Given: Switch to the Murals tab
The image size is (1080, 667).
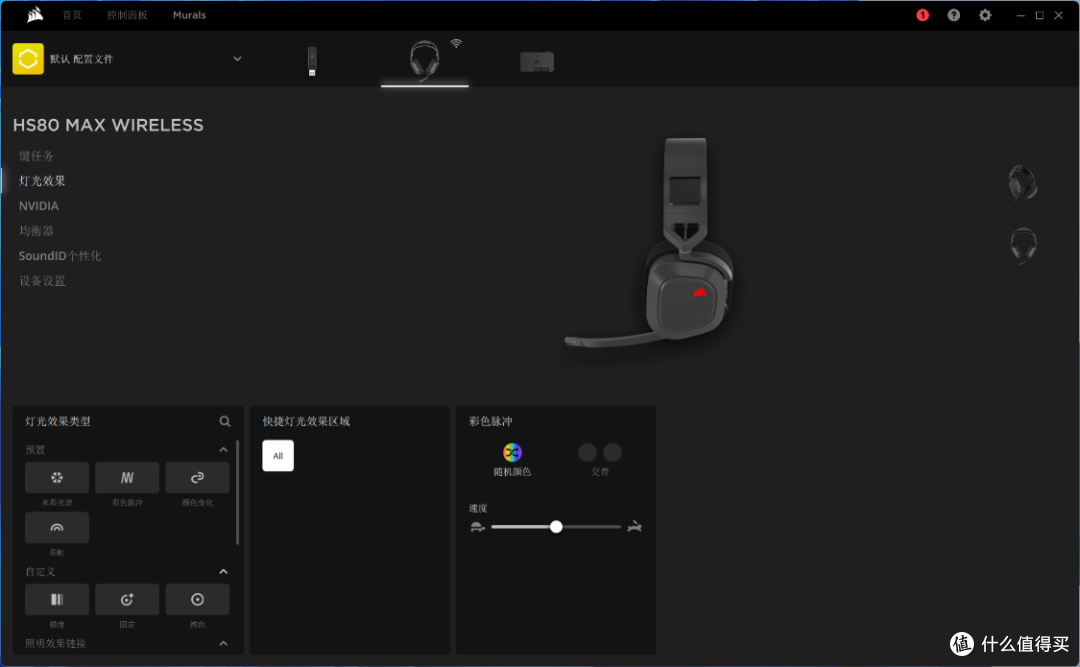Looking at the screenshot, I should (189, 14).
